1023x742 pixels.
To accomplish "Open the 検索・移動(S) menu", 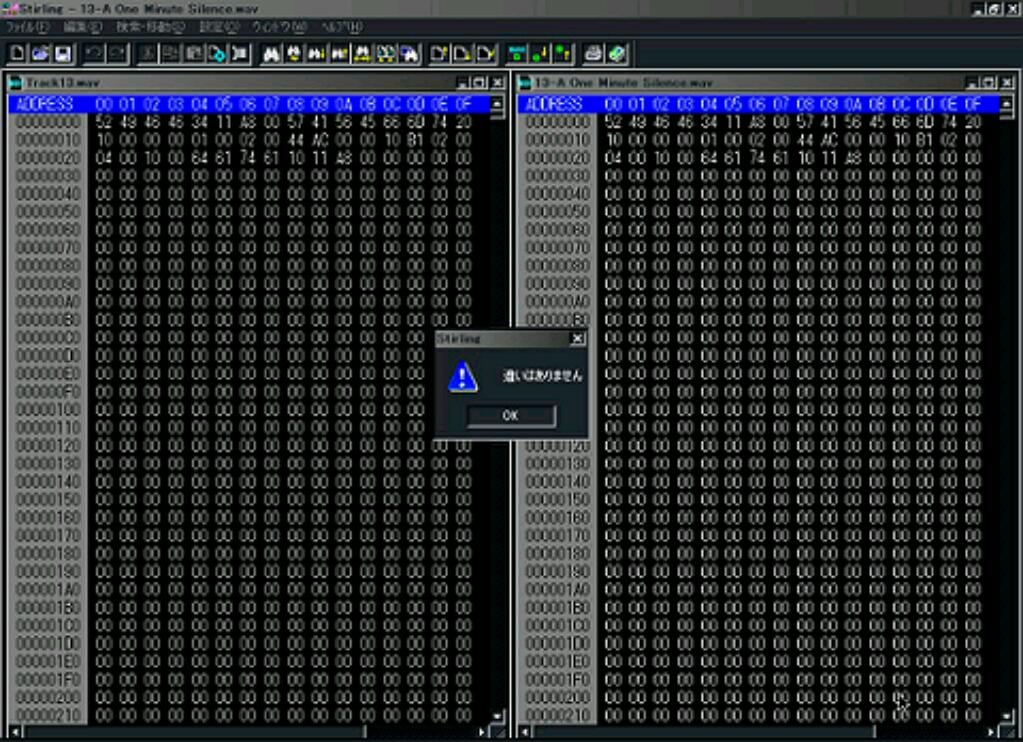I will [x=150, y=27].
